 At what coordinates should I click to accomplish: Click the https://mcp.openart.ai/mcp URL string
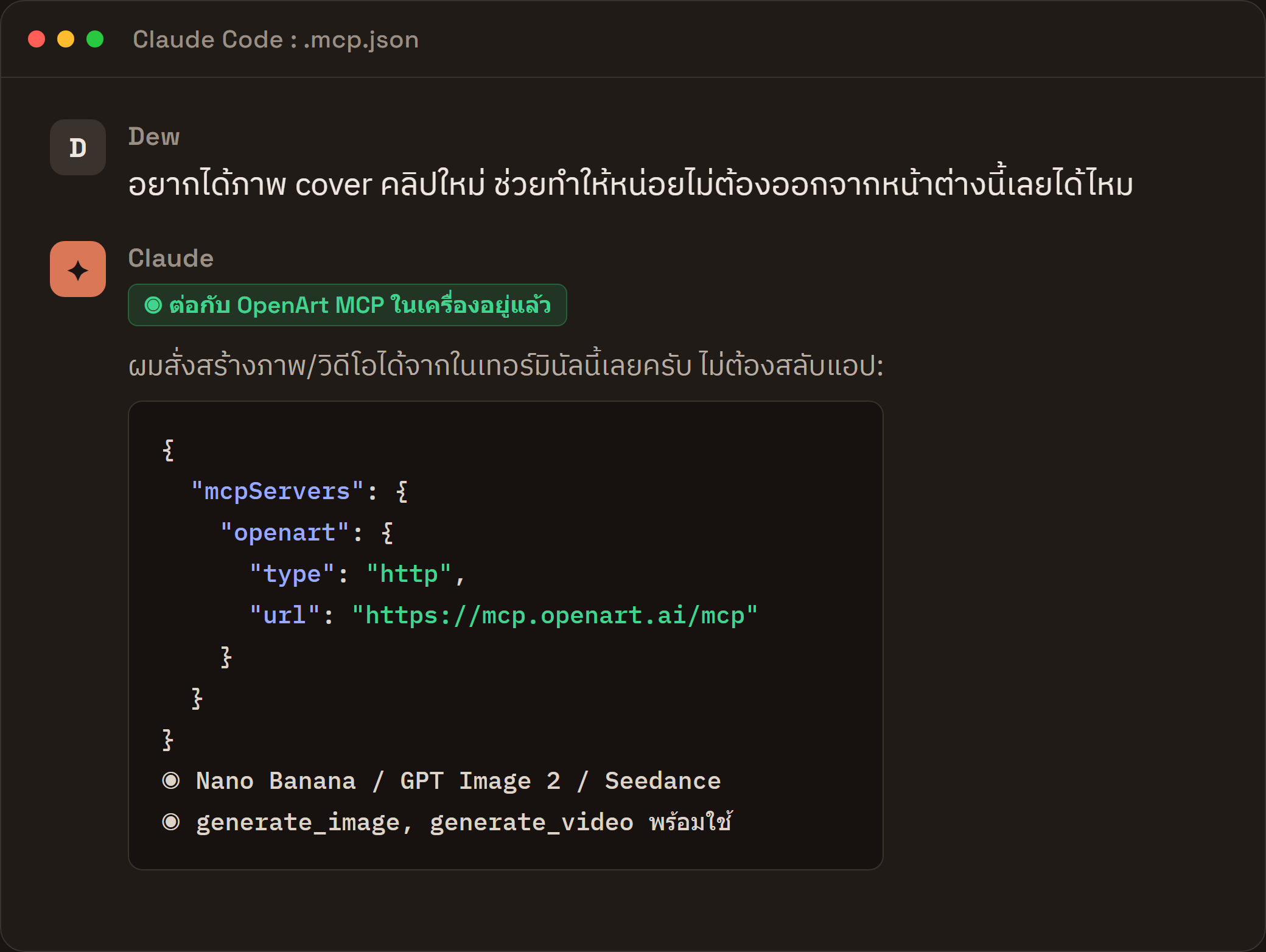click(x=555, y=615)
